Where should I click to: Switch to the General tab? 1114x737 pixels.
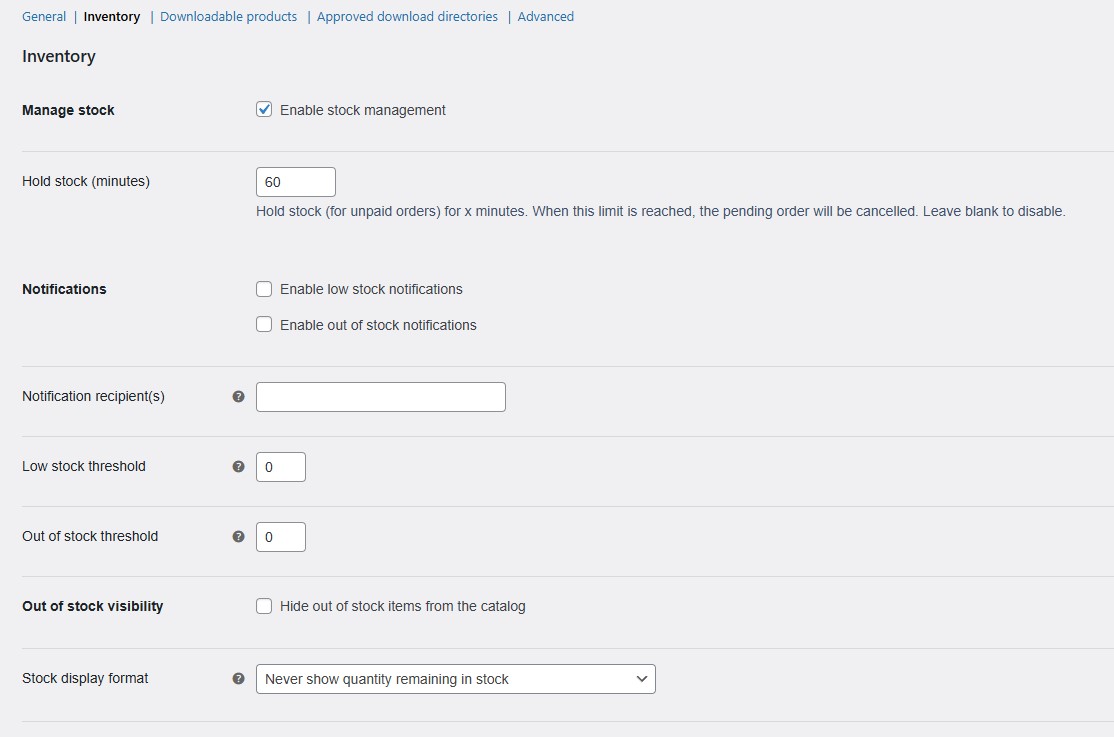44,17
